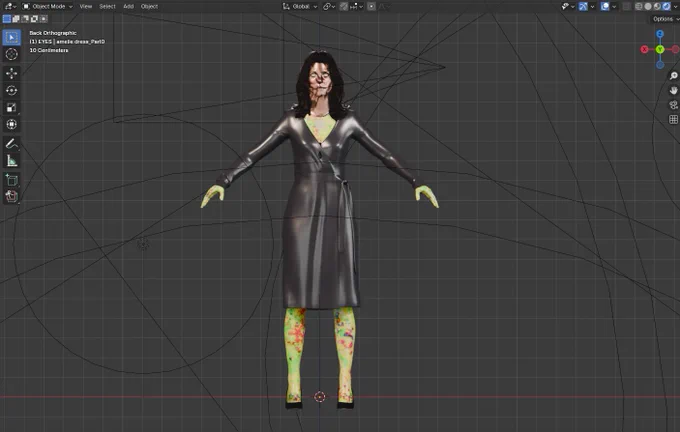Click the 'Back Orthographic' view label
The image size is (680, 432).
pos(52,33)
